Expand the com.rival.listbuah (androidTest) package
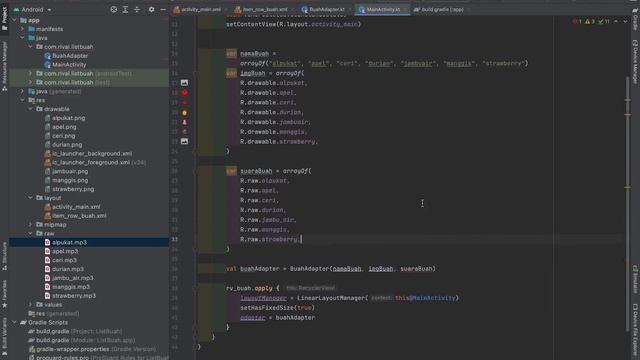Viewport: 640px width, 360px height. [31, 73]
